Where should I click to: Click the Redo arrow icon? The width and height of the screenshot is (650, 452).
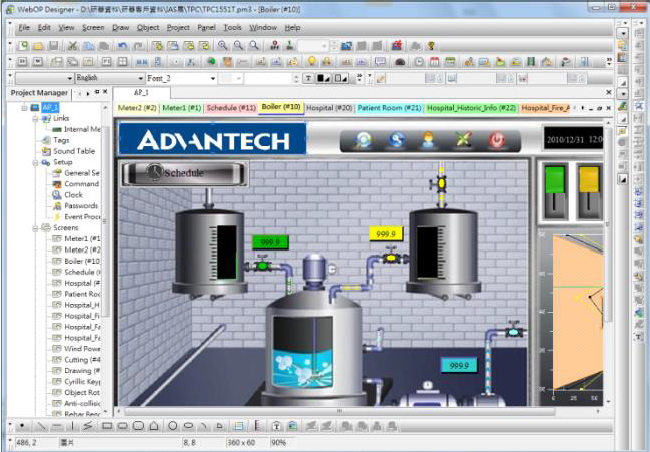138,46
